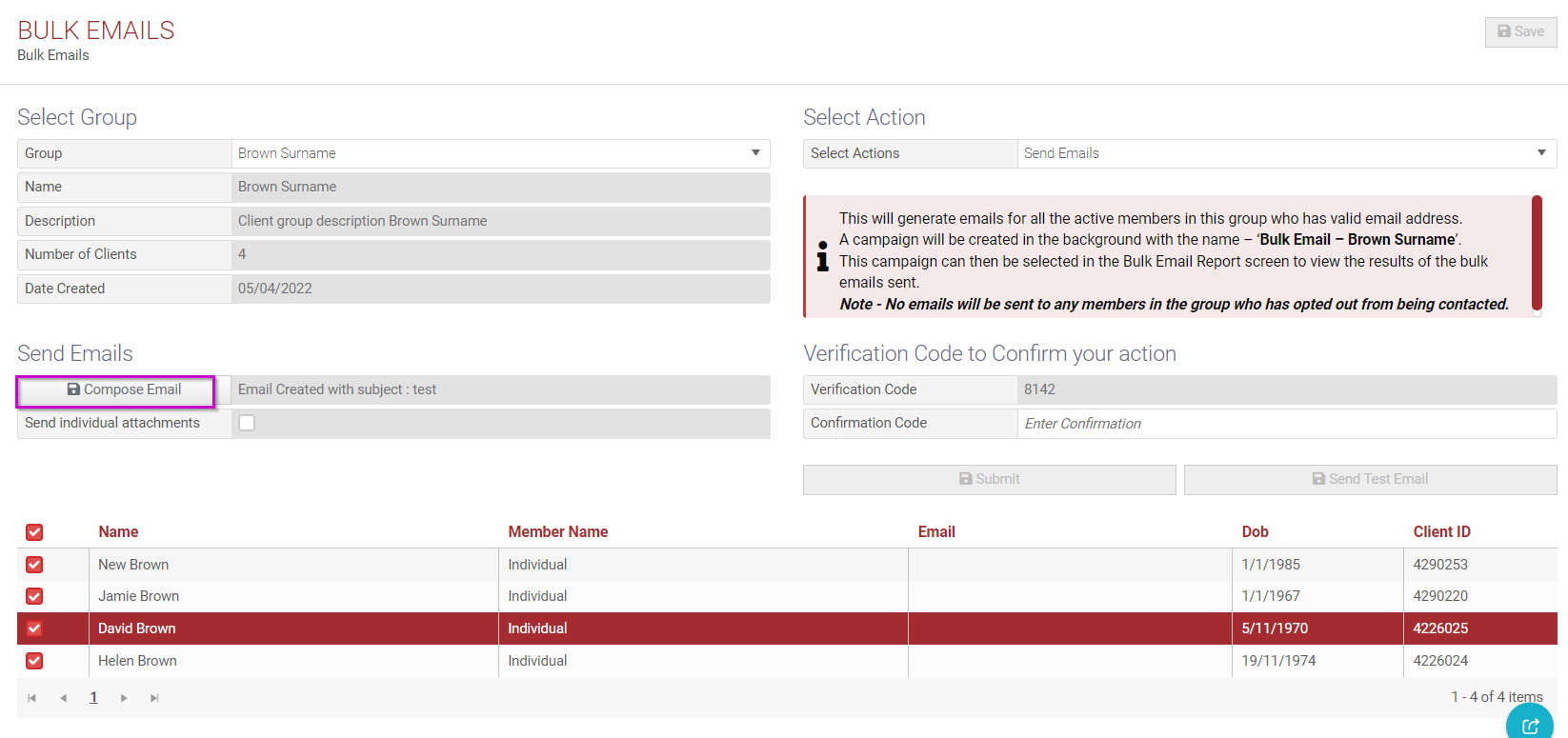
Task: Open the Select Actions dropdown
Action: point(1286,153)
